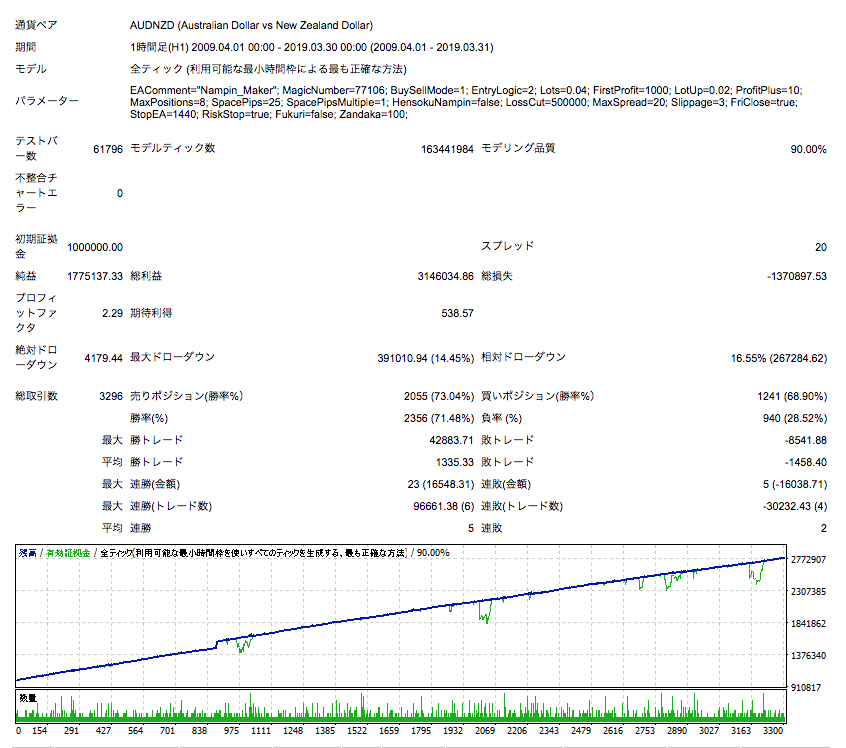
Task: Click the average loss trade value -1458.40
Action: pos(806,463)
